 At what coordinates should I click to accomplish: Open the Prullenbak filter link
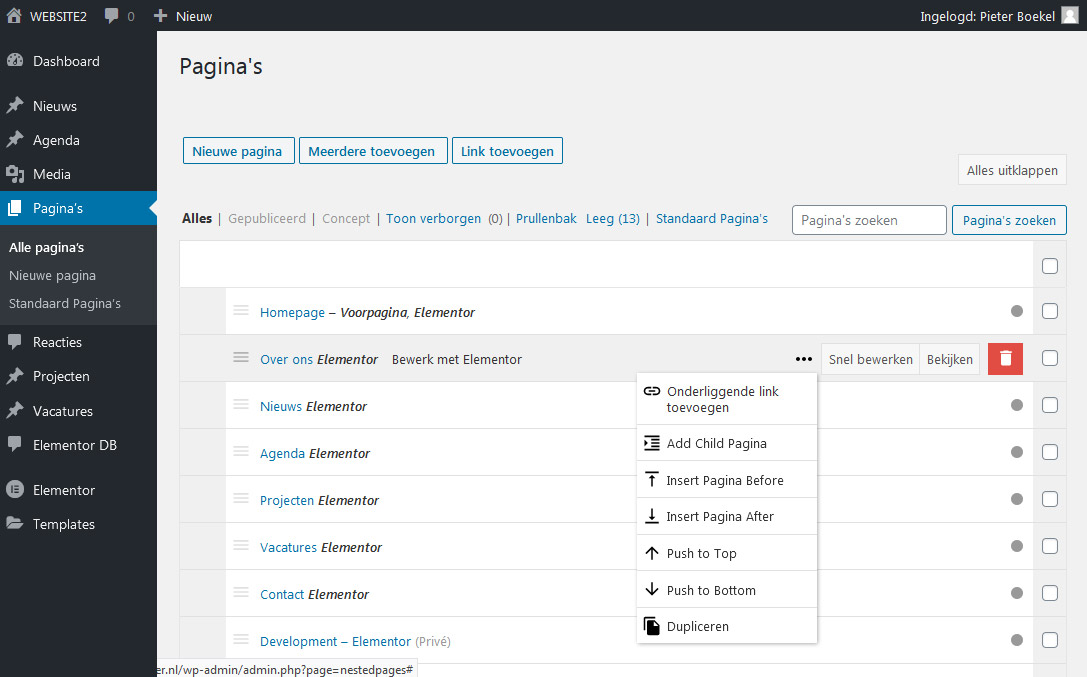pyautogui.click(x=546, y=218)
